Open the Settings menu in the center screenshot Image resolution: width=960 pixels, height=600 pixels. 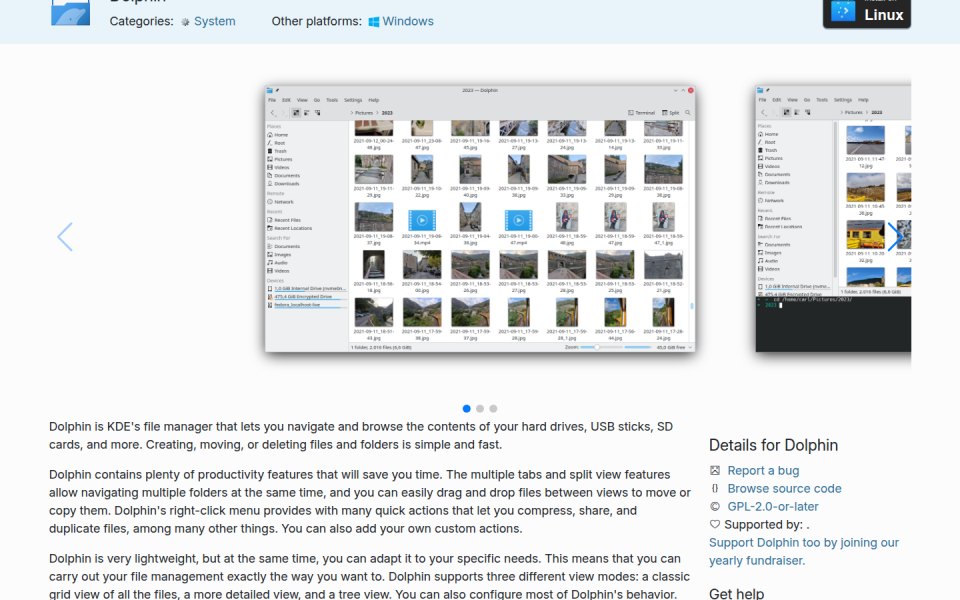[353, 100]
